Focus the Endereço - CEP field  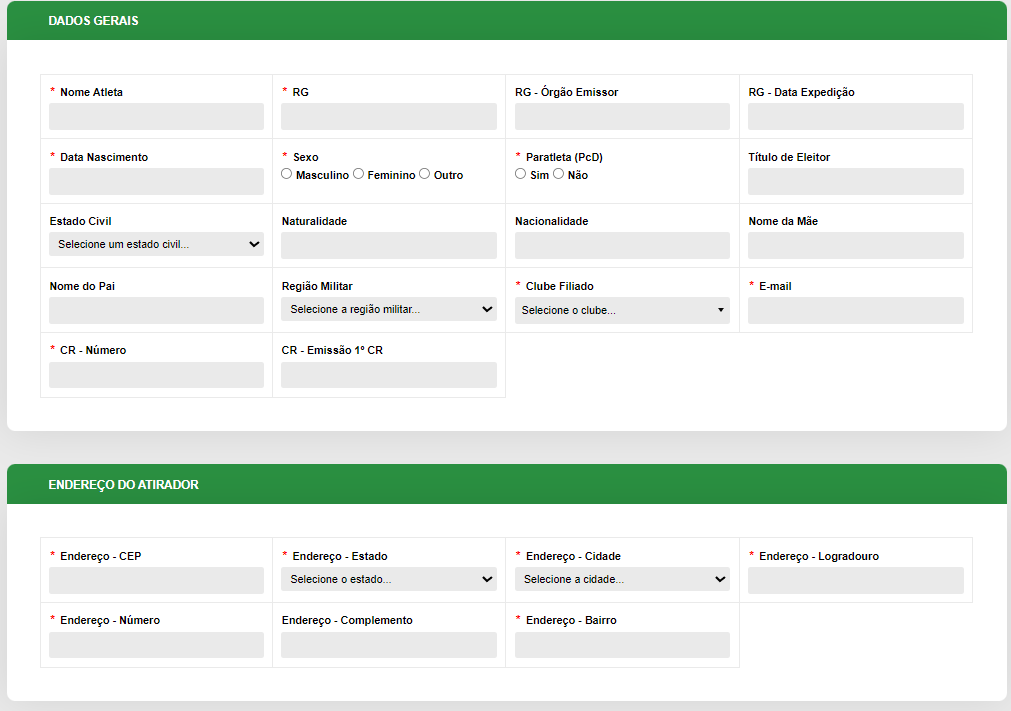156,581
